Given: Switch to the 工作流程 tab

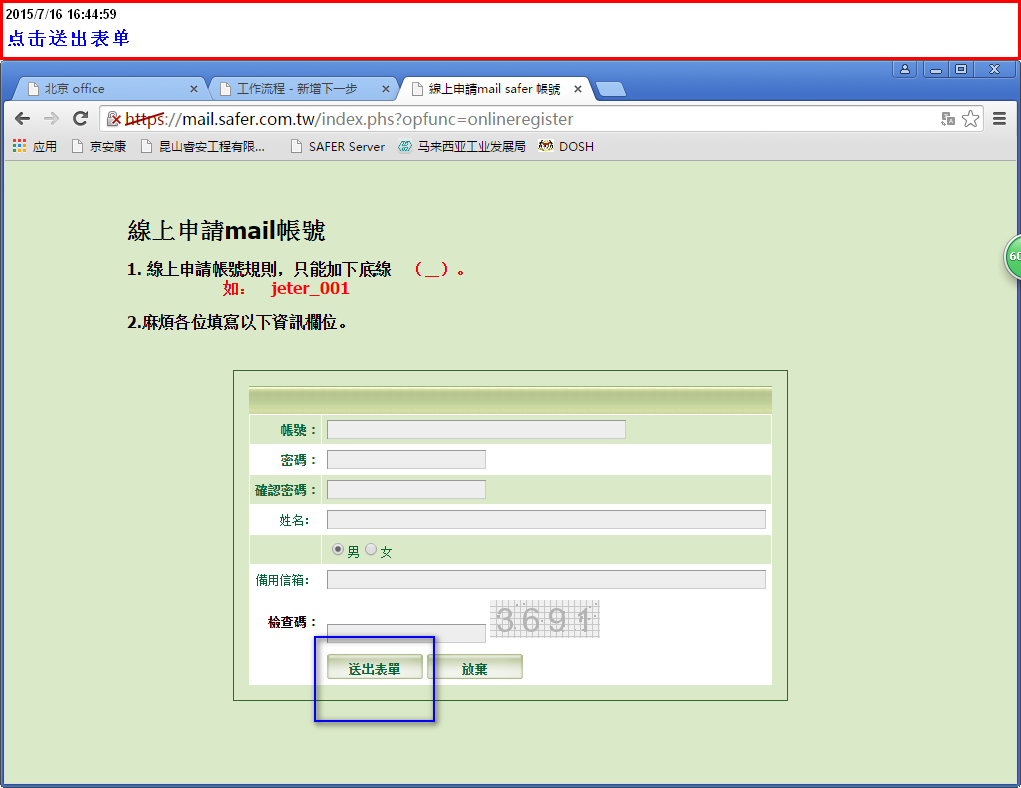Looking at the screenshot, I should (300, 89).
